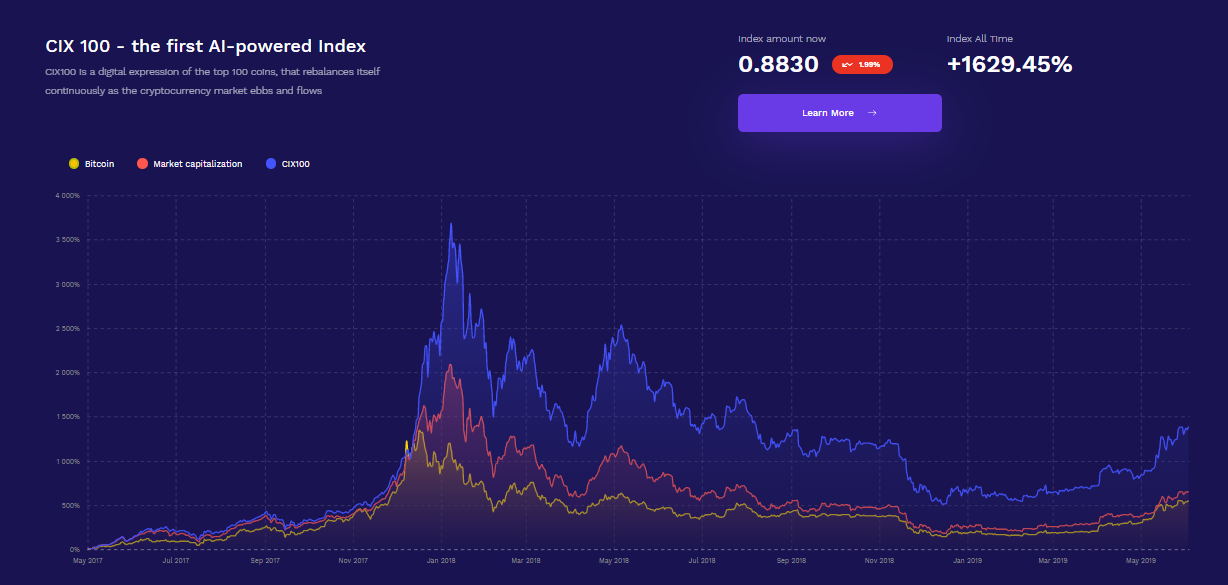1228x585 pixels.
Task: Click the May 2019 x-axis label
Action: point(1141,561)
